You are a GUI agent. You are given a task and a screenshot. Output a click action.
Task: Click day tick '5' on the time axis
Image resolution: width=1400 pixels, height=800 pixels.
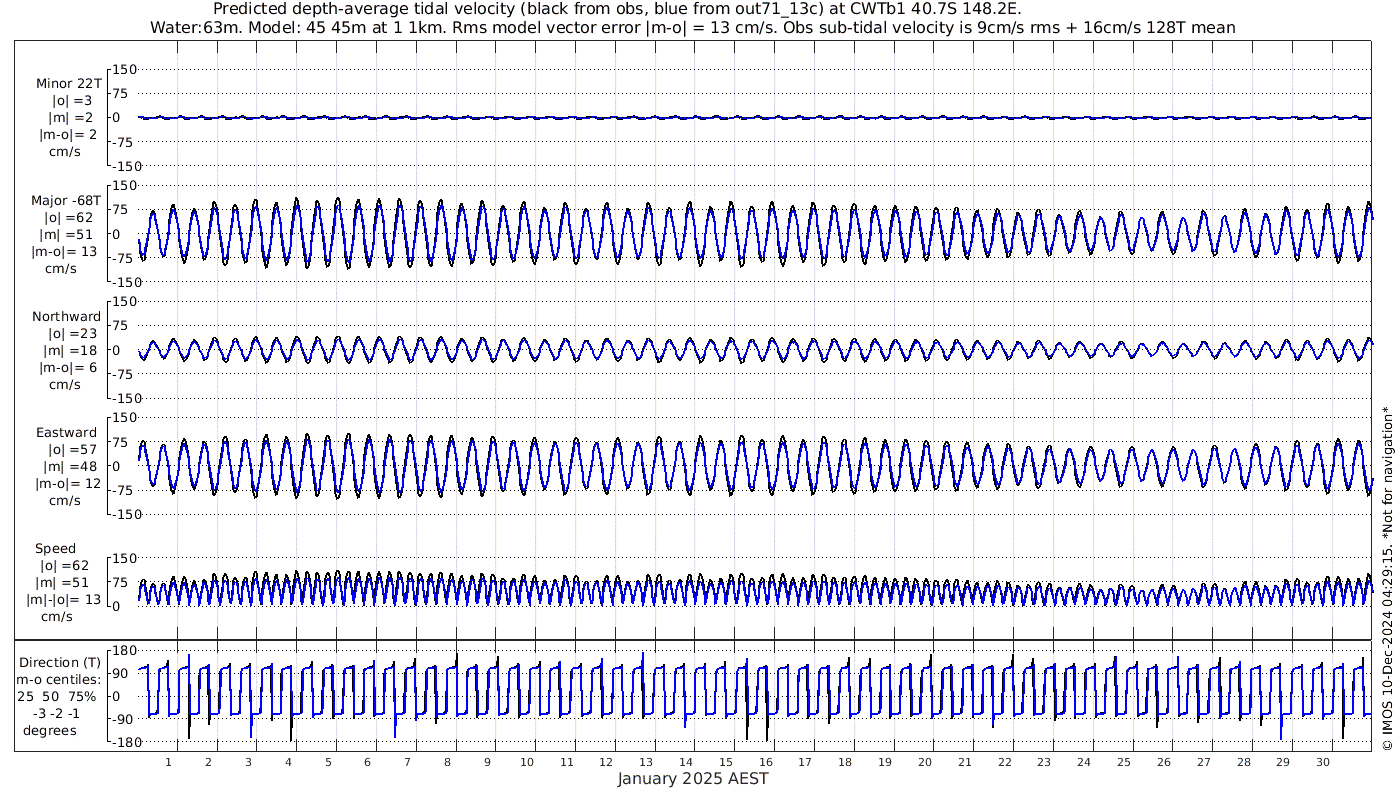[328, 762]
